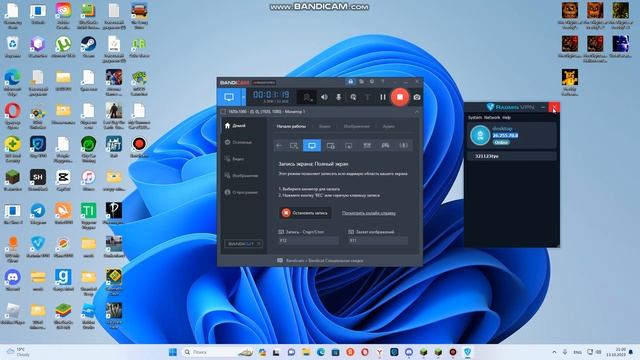Image resolution: width=640 pixels, height=360 pixels.
Task: Select the highlighted IP address in Radmin VPN
Action: 505,136
